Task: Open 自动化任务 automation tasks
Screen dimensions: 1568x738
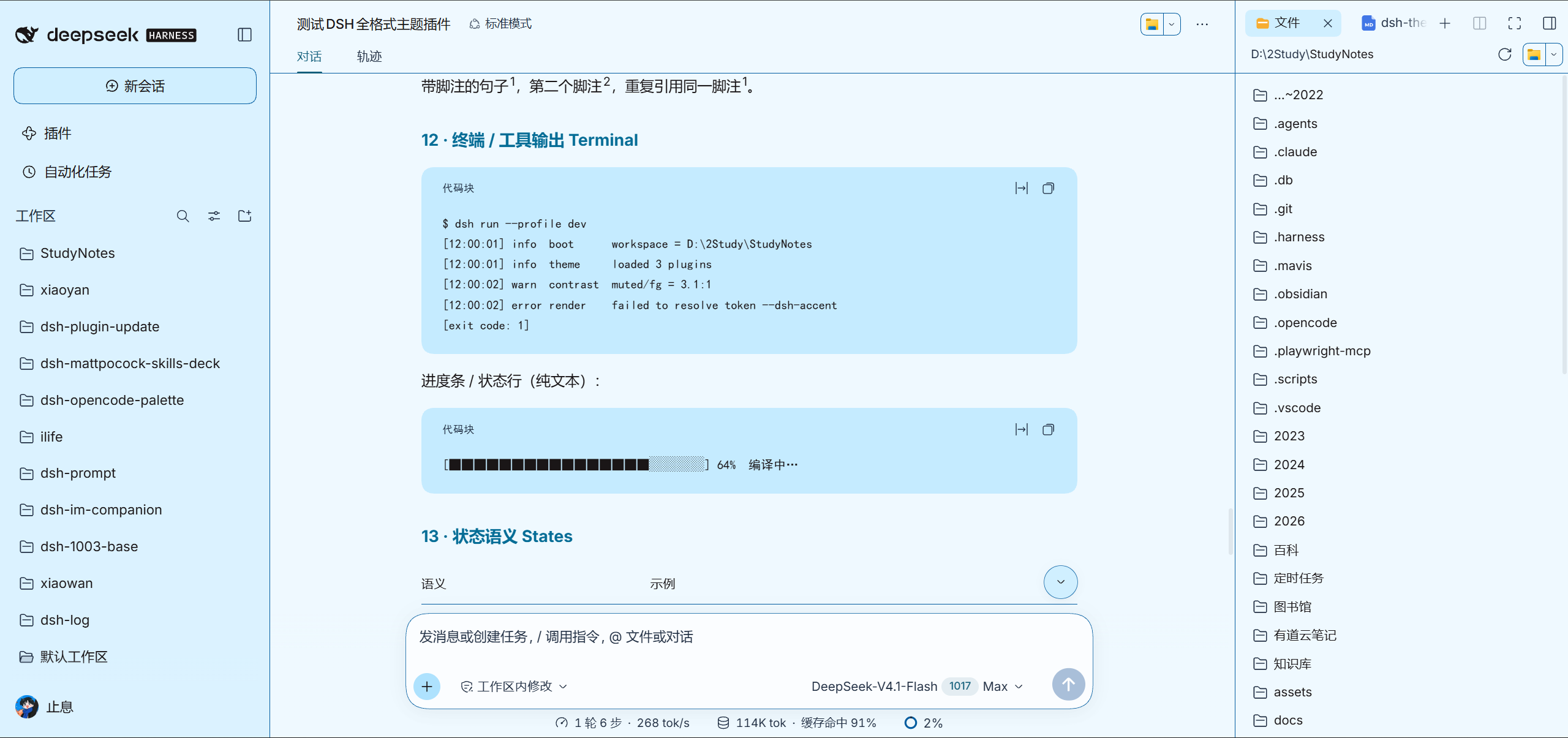Action: (67, 172)
